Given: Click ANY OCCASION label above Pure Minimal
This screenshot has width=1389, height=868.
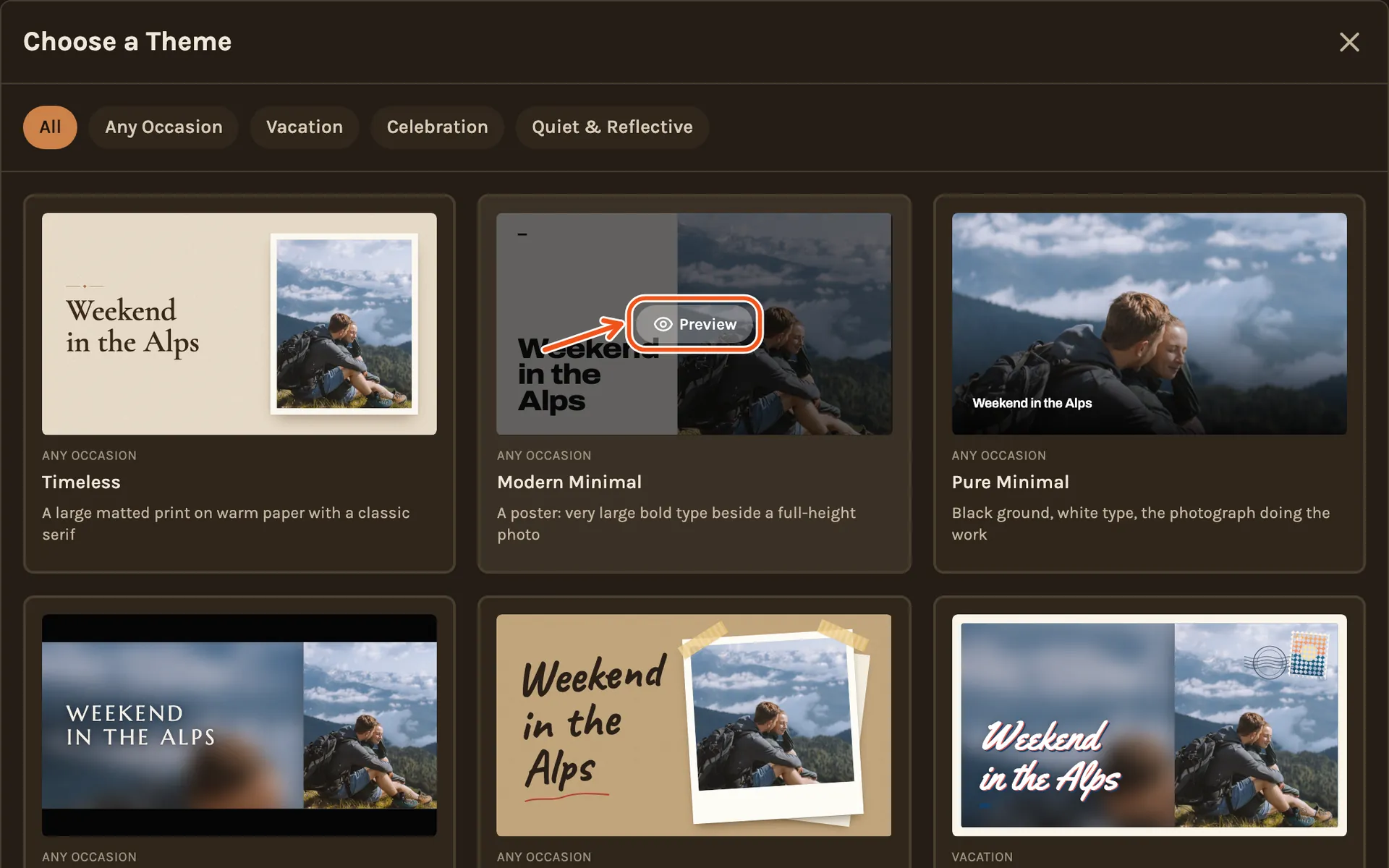Looking at the screenshot, I should click(x=998, y=456).
